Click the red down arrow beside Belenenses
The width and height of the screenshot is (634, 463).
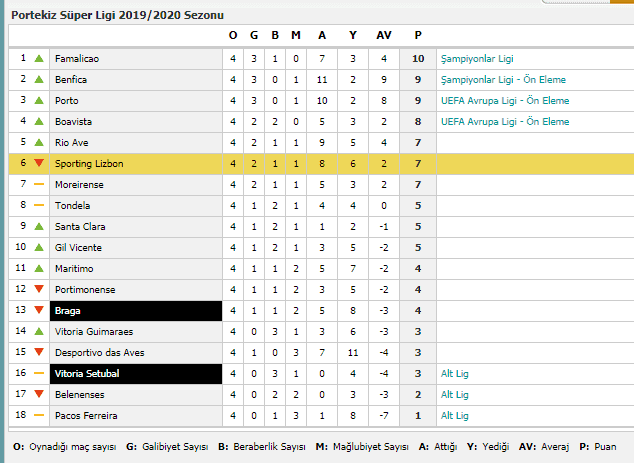(x=39, y=394)
